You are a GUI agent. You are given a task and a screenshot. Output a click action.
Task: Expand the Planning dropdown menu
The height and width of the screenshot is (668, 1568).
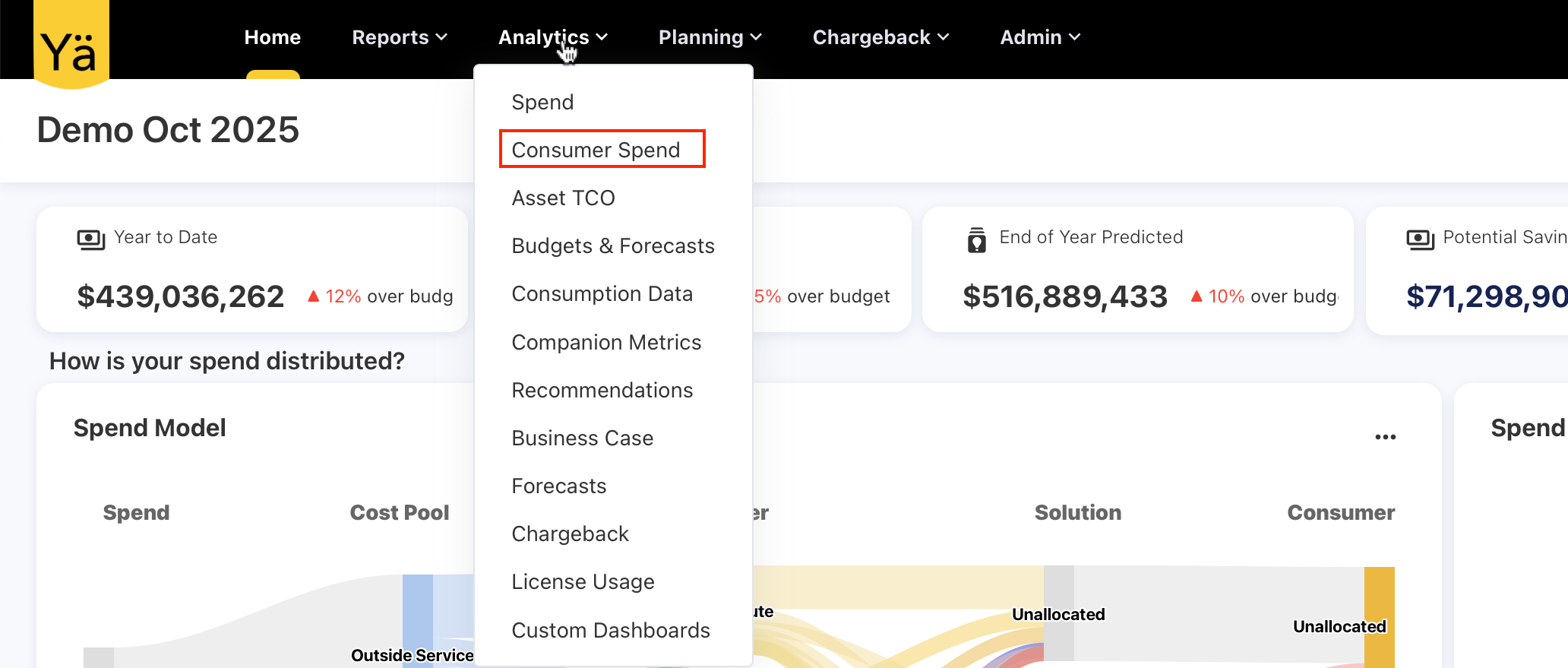pos(710,37)
